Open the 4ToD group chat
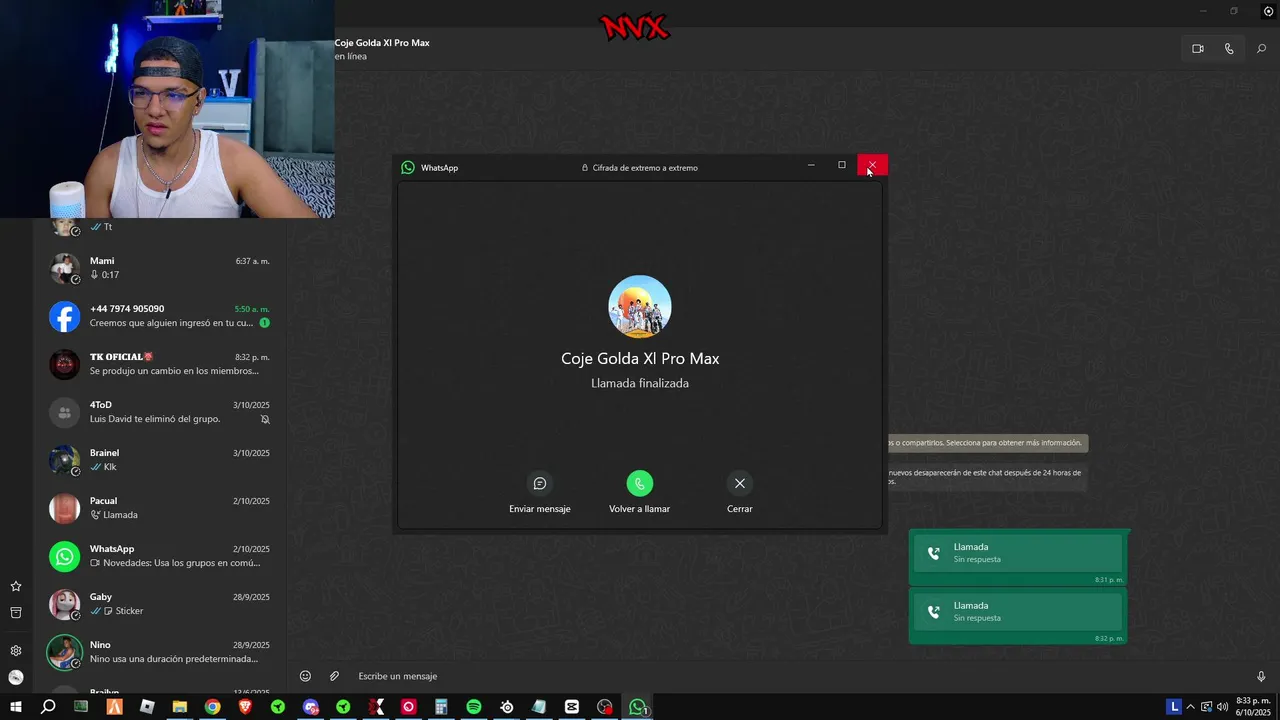The width and height of the screenshot is (1280, 720). coord(160,412)
